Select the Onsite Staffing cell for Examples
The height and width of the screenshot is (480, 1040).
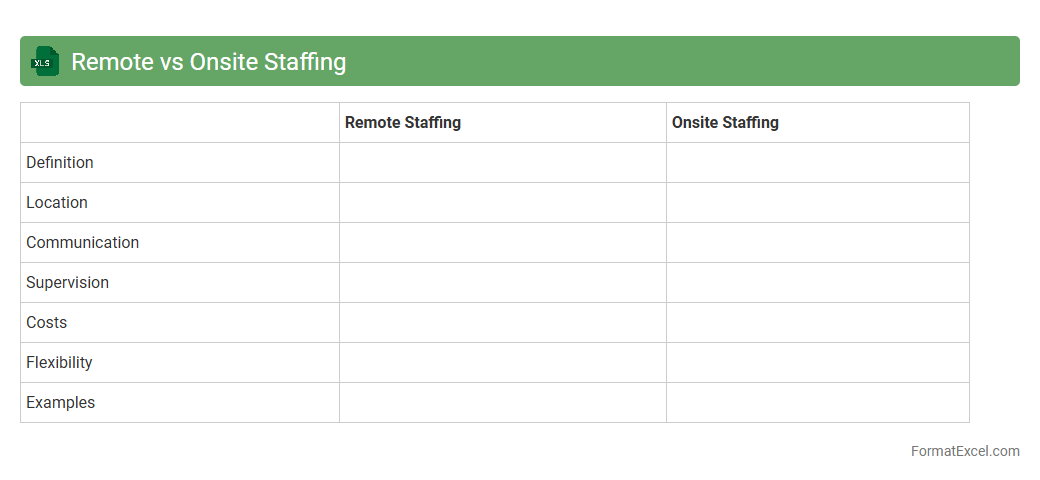tap(818, 403)
